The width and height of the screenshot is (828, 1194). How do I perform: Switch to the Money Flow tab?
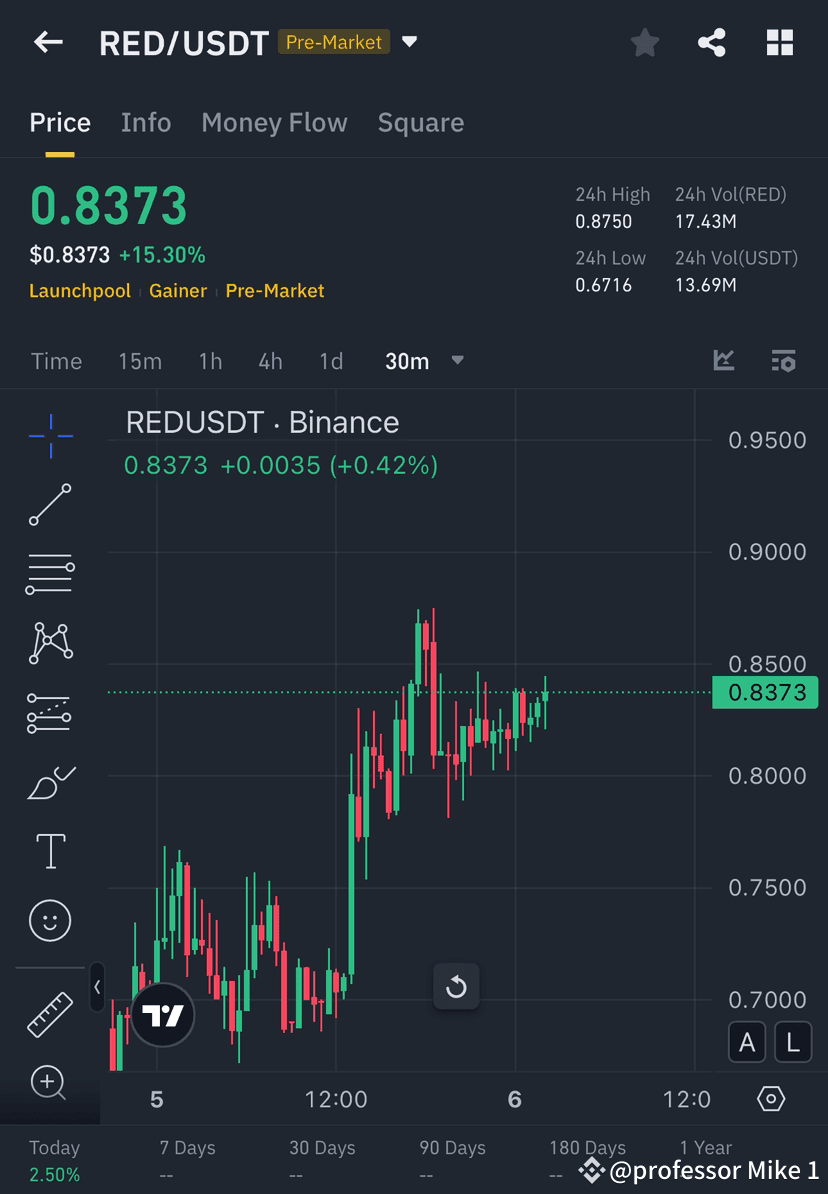[274, 122]
